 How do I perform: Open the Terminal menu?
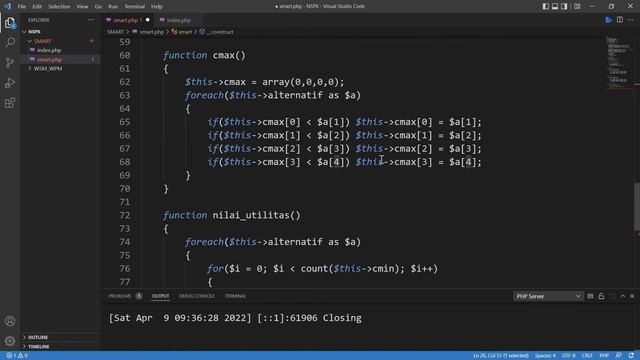tap(134, 7)
